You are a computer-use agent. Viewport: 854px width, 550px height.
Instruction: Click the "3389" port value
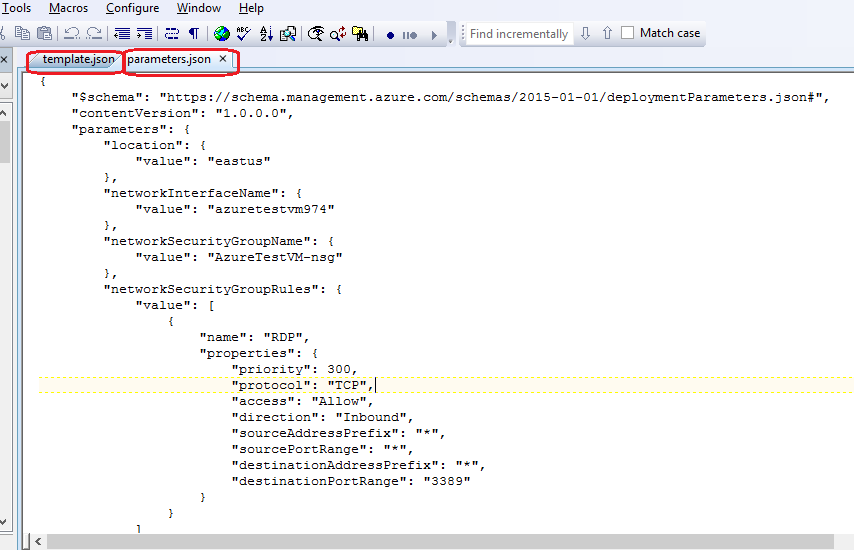pos(447,481)
